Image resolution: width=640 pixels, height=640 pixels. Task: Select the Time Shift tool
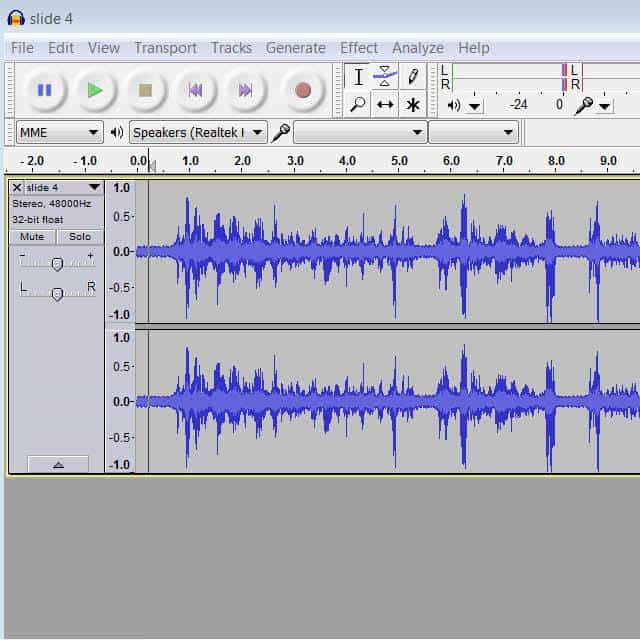[x=384, y=104]
